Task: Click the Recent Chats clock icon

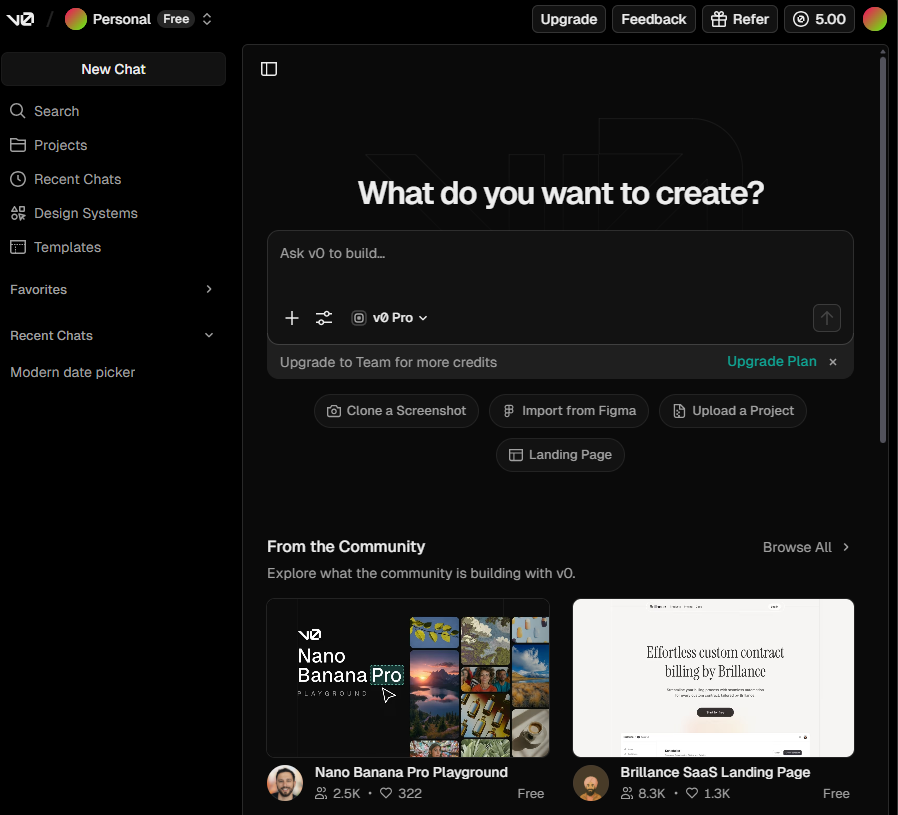Action: (18, 179)
